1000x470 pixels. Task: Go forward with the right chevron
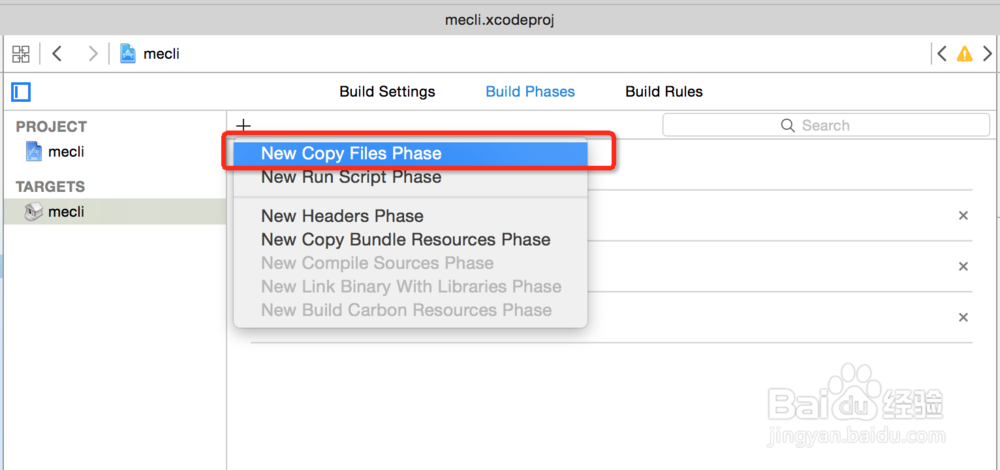click(92, 54)
